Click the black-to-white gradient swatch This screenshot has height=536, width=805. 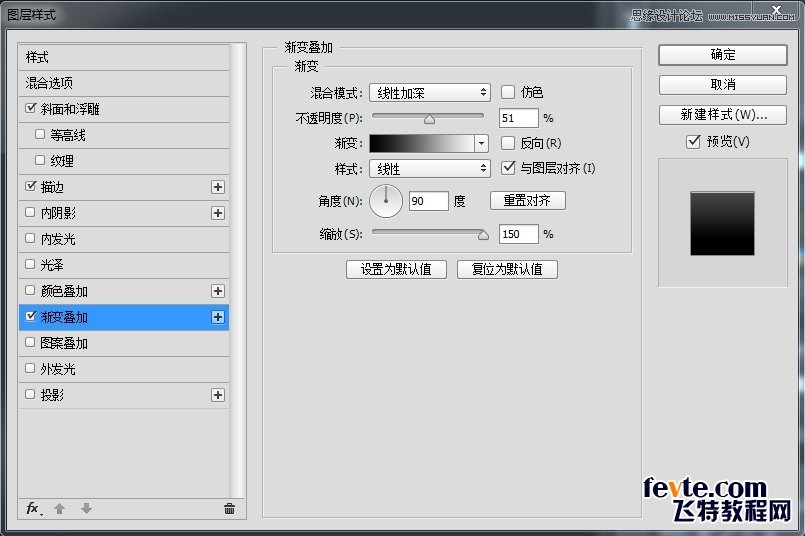pos(421,143)
